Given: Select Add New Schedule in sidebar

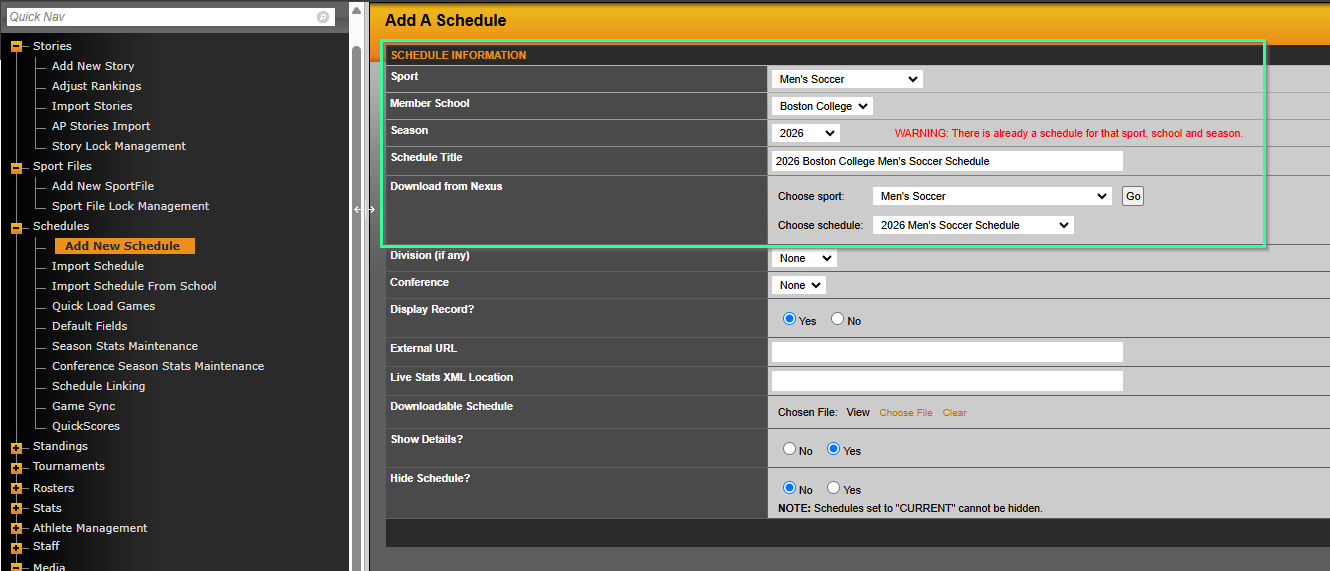Looking at the screenshot, I should [124, 246].
